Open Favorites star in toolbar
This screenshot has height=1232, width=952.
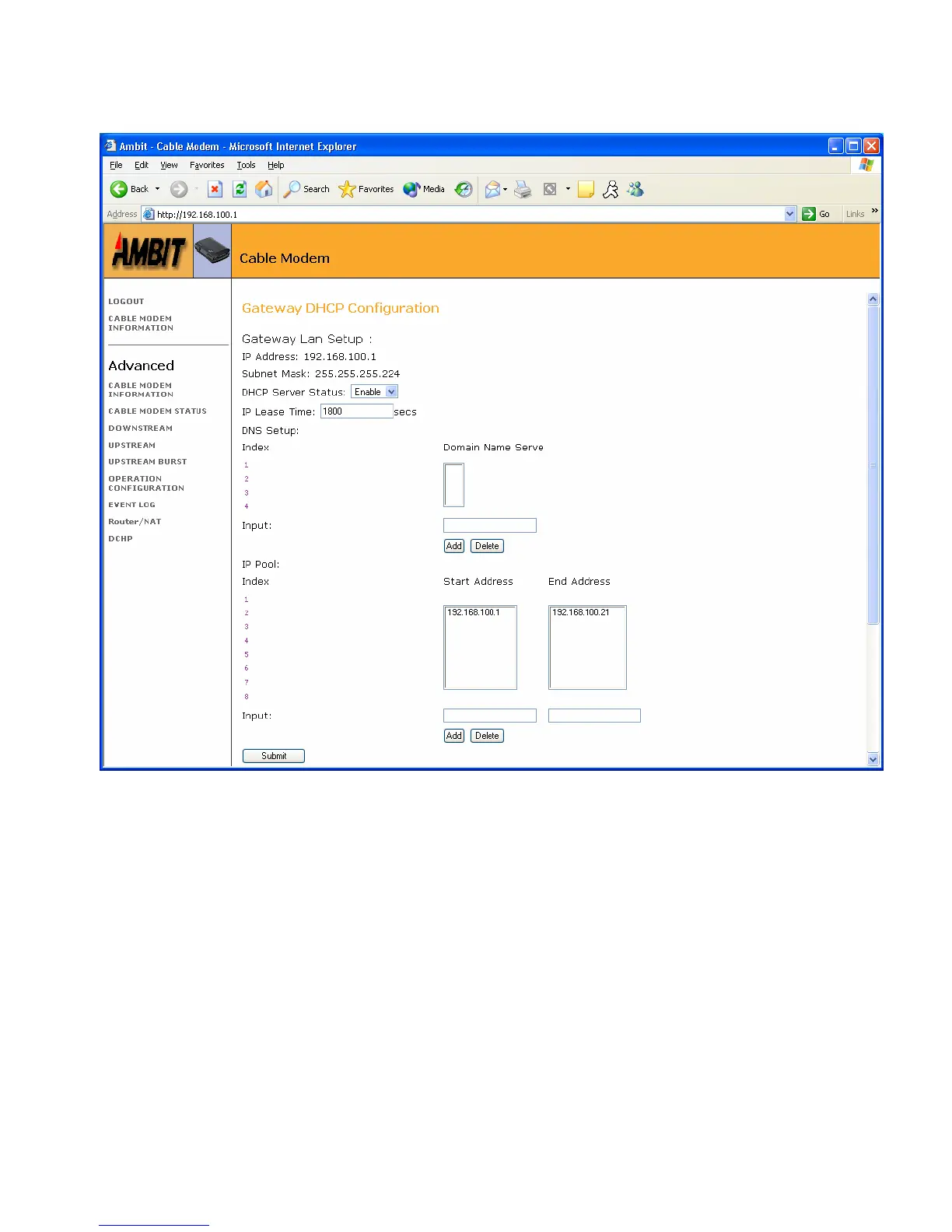click(x=366, y=189)
